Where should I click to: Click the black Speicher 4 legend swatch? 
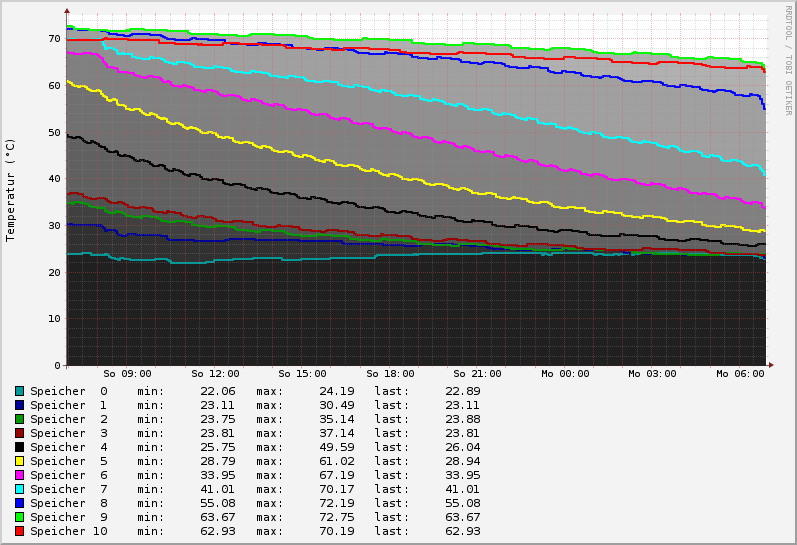[19, 447]
